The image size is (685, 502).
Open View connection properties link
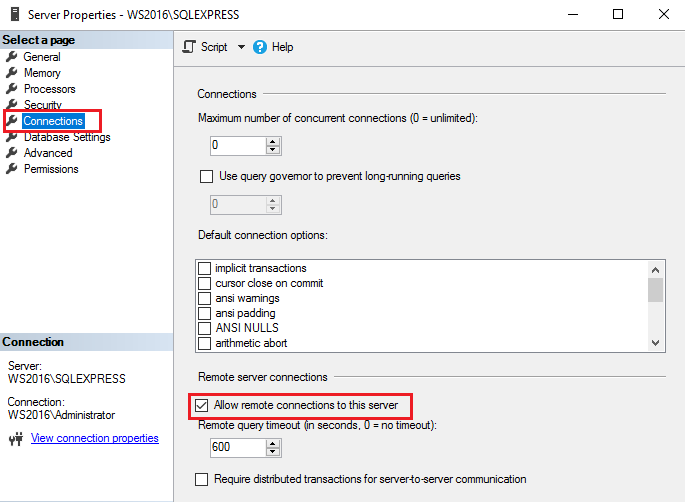[x=95, y=438]
